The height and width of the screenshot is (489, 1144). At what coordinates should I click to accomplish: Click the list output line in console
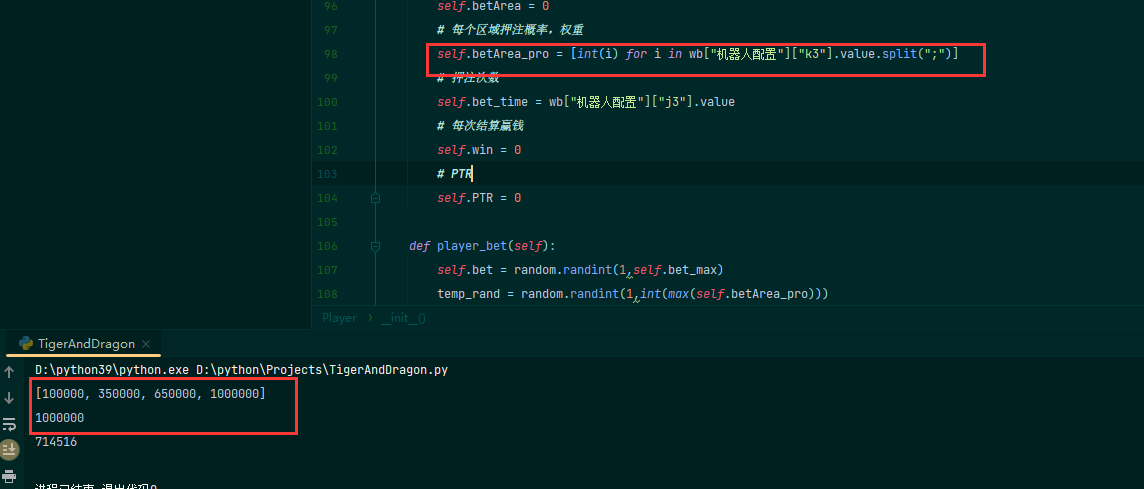click(x=150, y=394)
